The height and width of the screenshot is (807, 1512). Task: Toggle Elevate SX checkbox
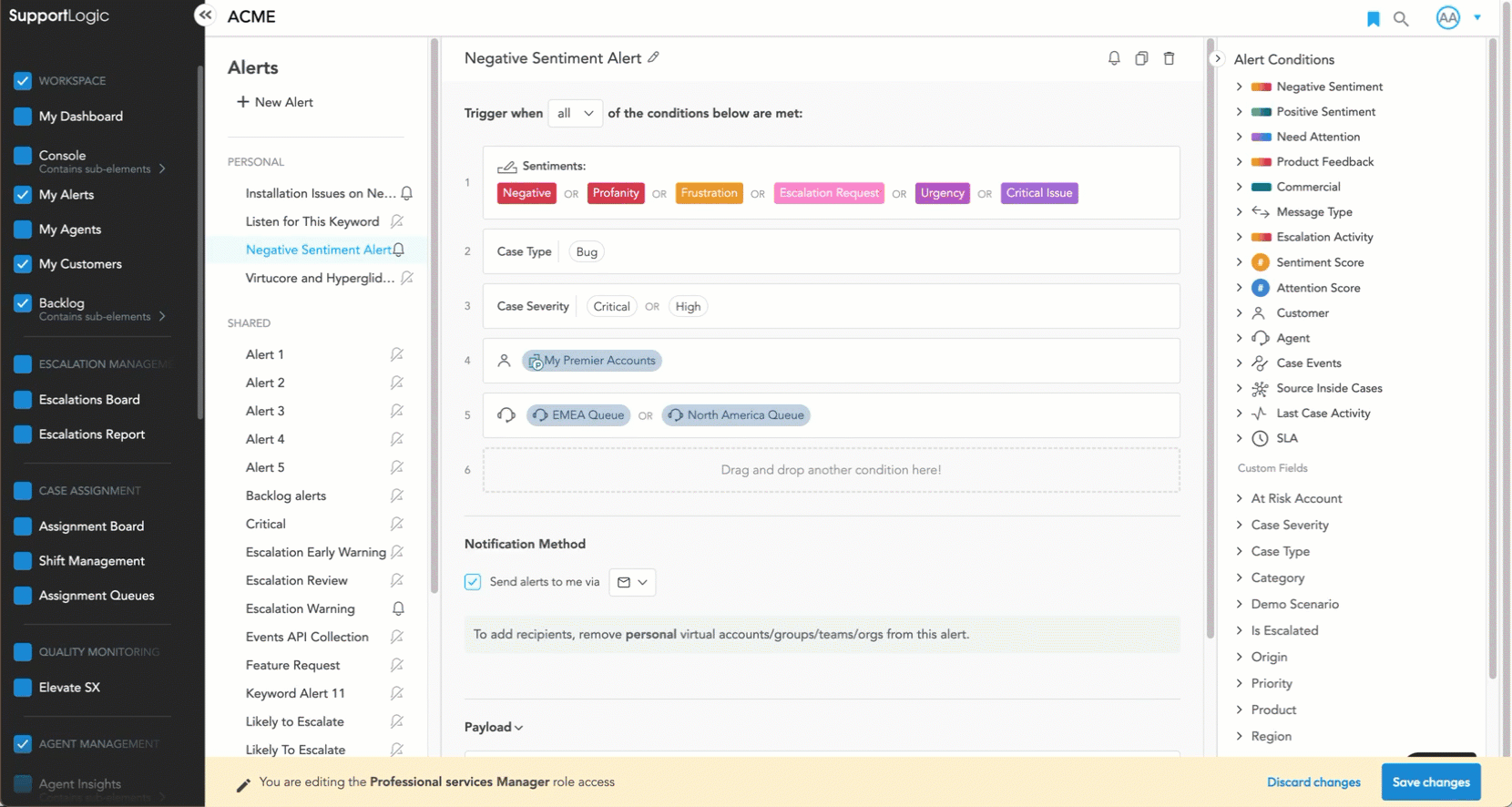coord(23,688)
